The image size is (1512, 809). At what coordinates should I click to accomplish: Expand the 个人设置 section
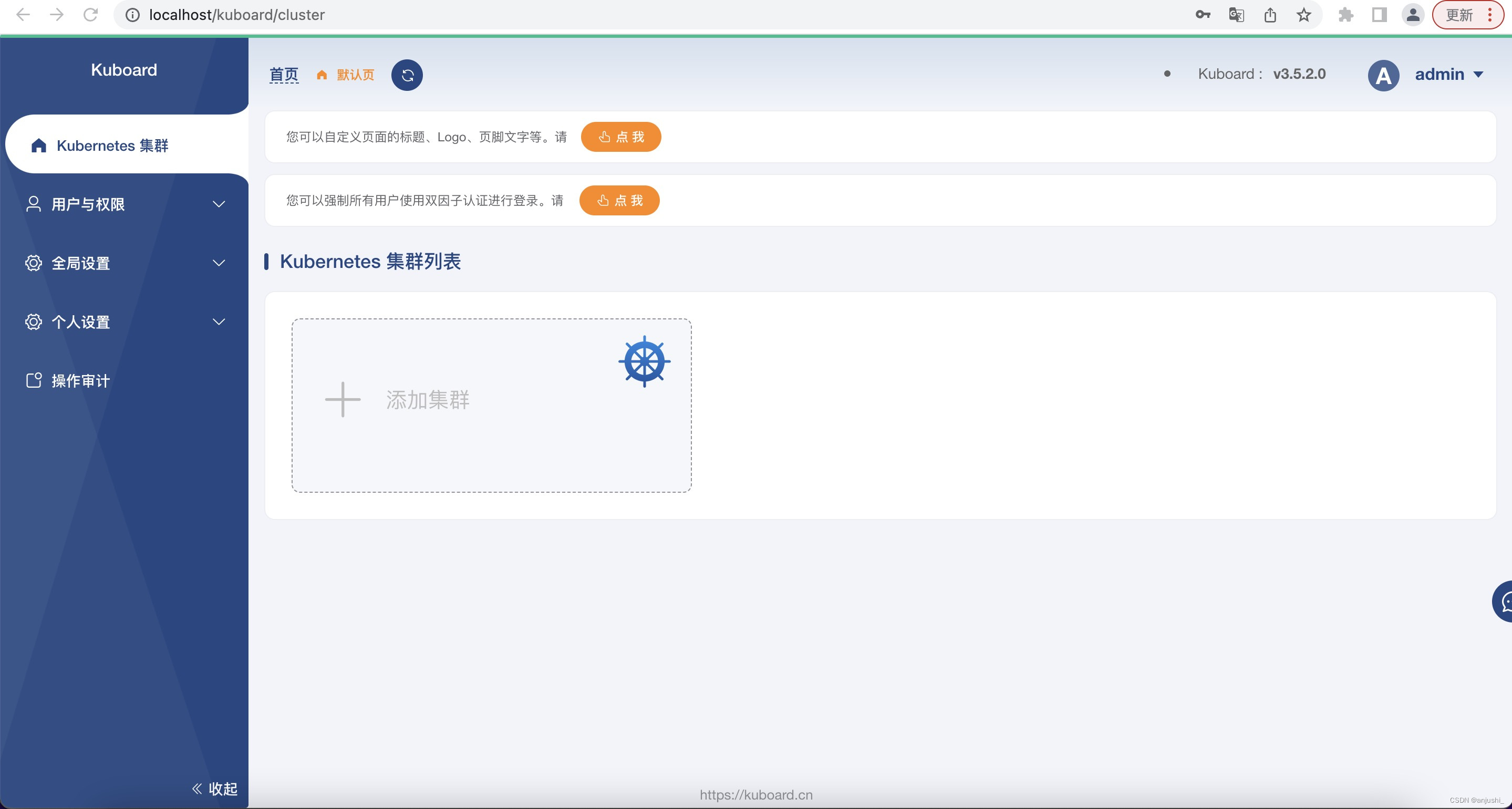point(125,321)
